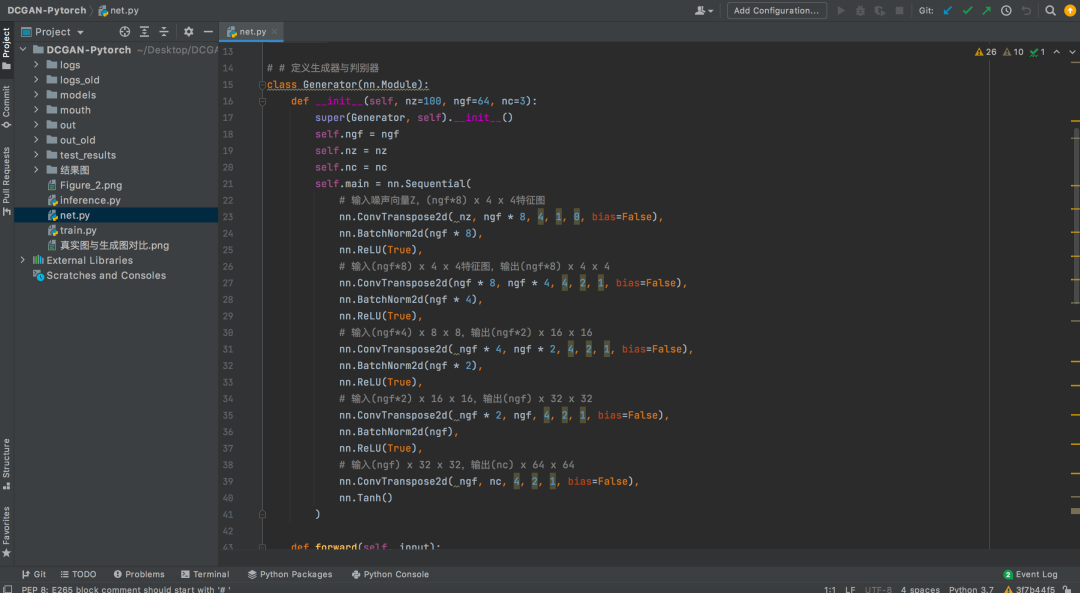Open Project panel settings gear

pyautogui.click(x=189, y=32)
